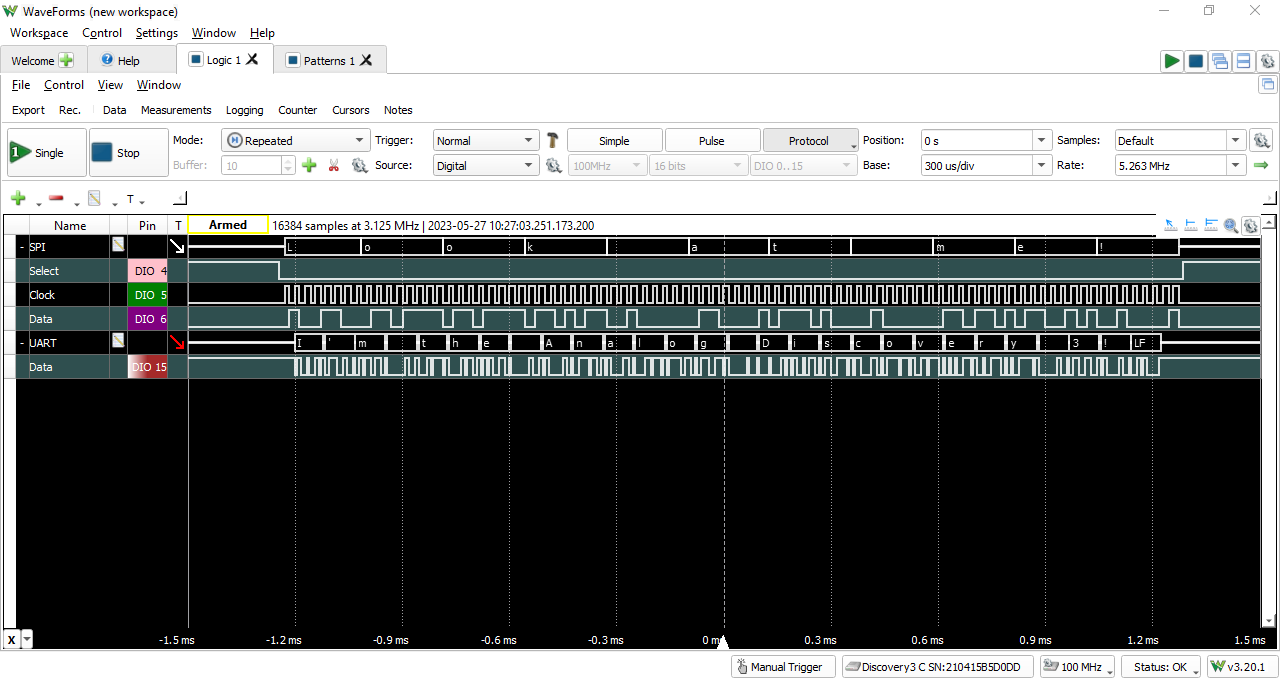The width and height of the screenshot is (1280, 680).
Task: Open the Mode dropdown showing Repeated
Action: (x=295, y=141)
